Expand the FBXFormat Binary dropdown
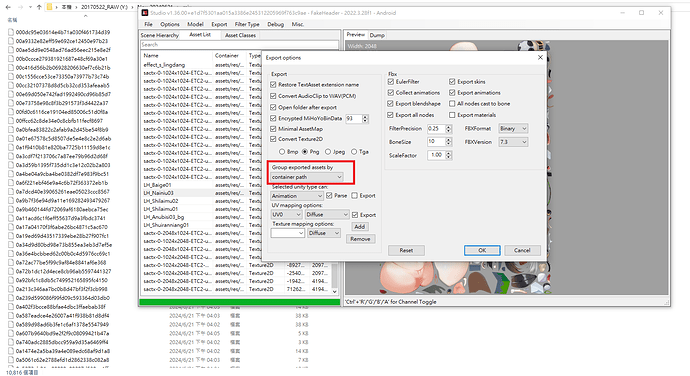The height and width of the screenshot is (376, 690). (x=513, y=129)
